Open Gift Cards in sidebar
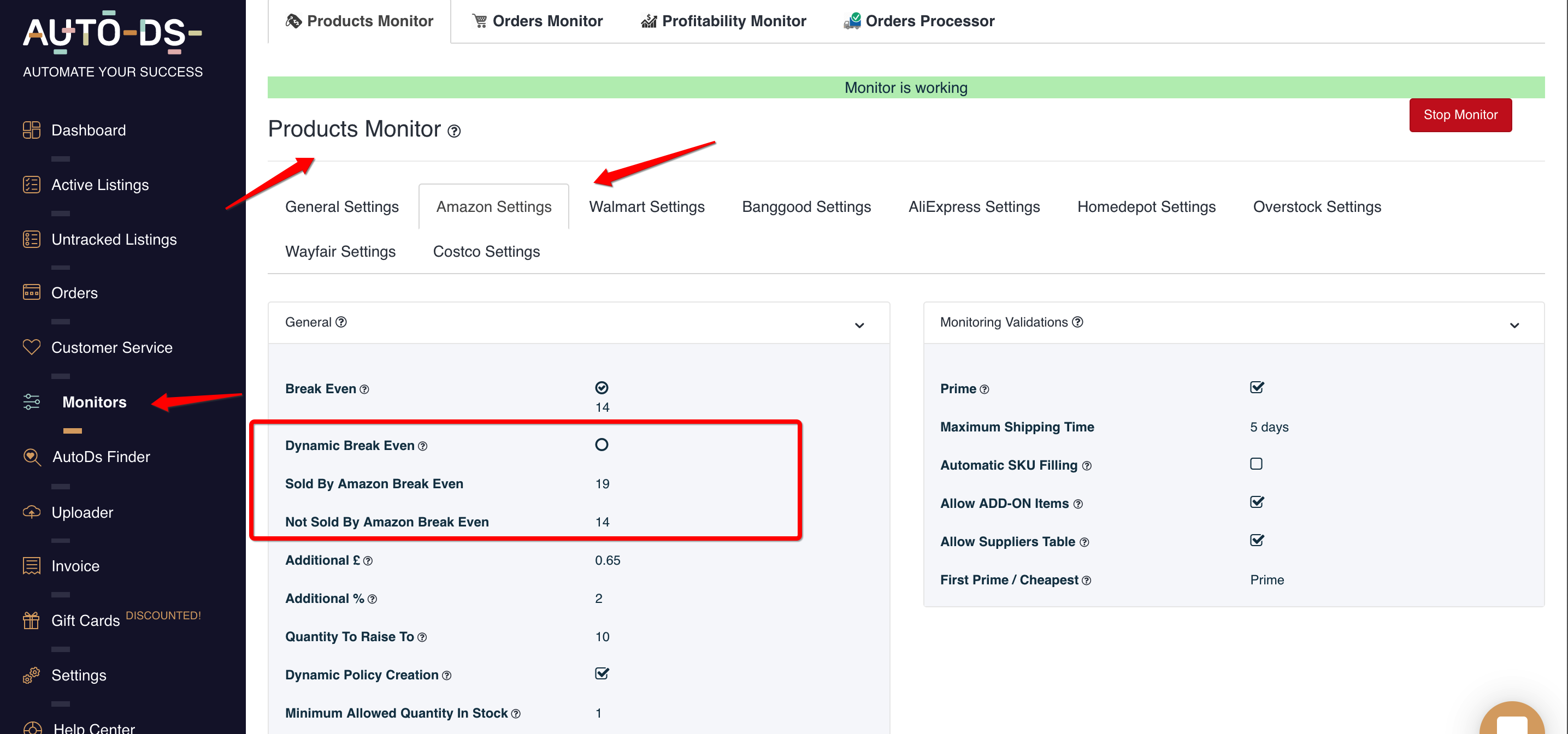This screenshot has height=734, width=1568. 85,621
